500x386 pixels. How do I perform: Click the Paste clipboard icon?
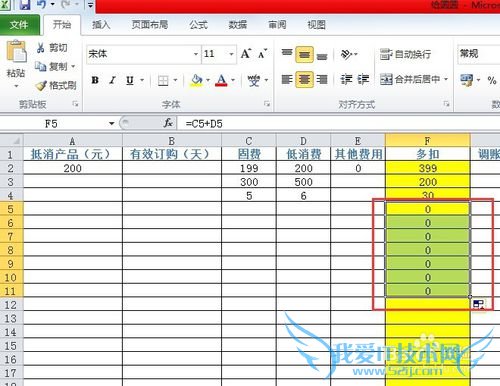coord(16,51)
